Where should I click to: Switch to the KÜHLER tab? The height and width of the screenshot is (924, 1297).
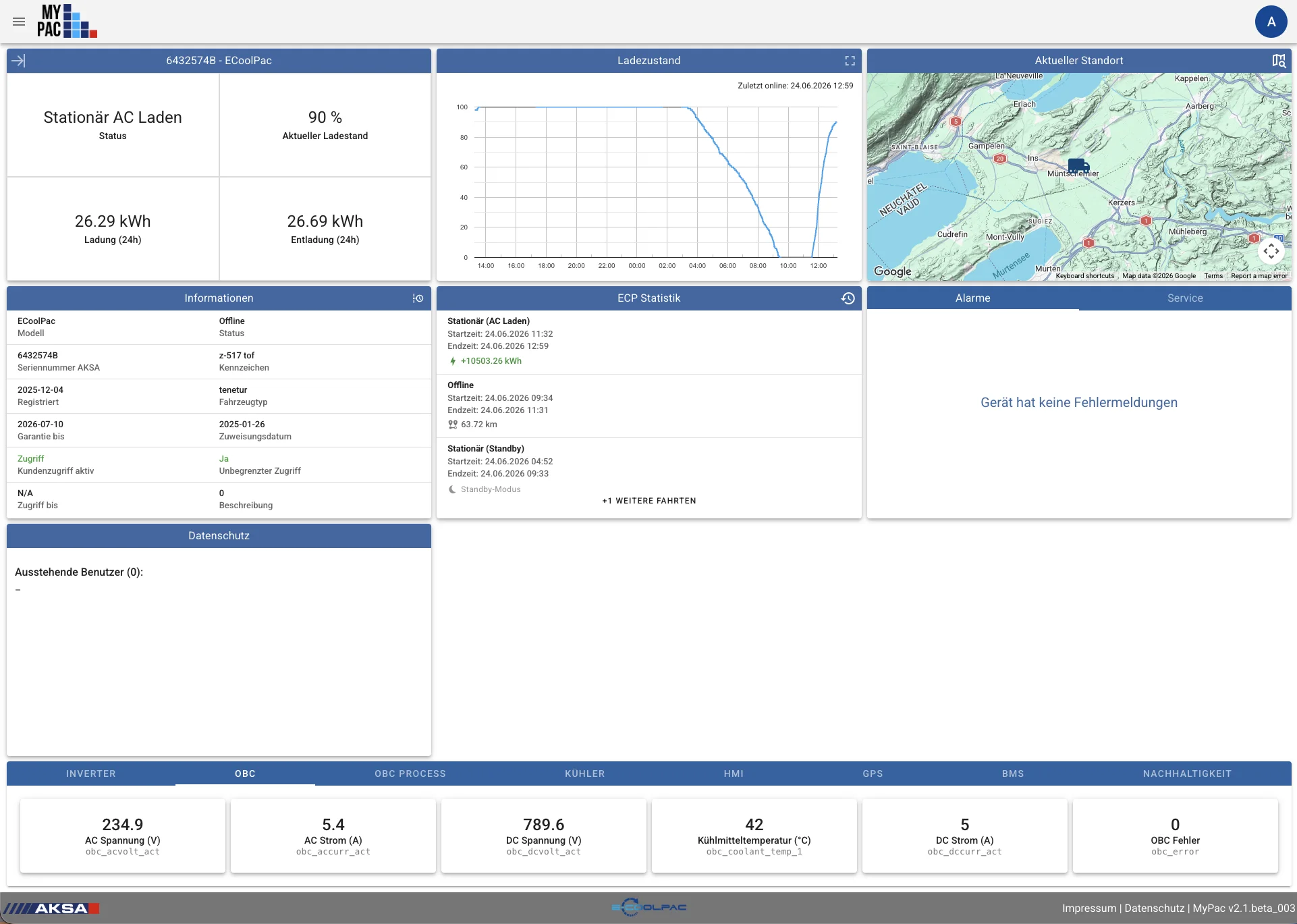[x=585, y=773]
